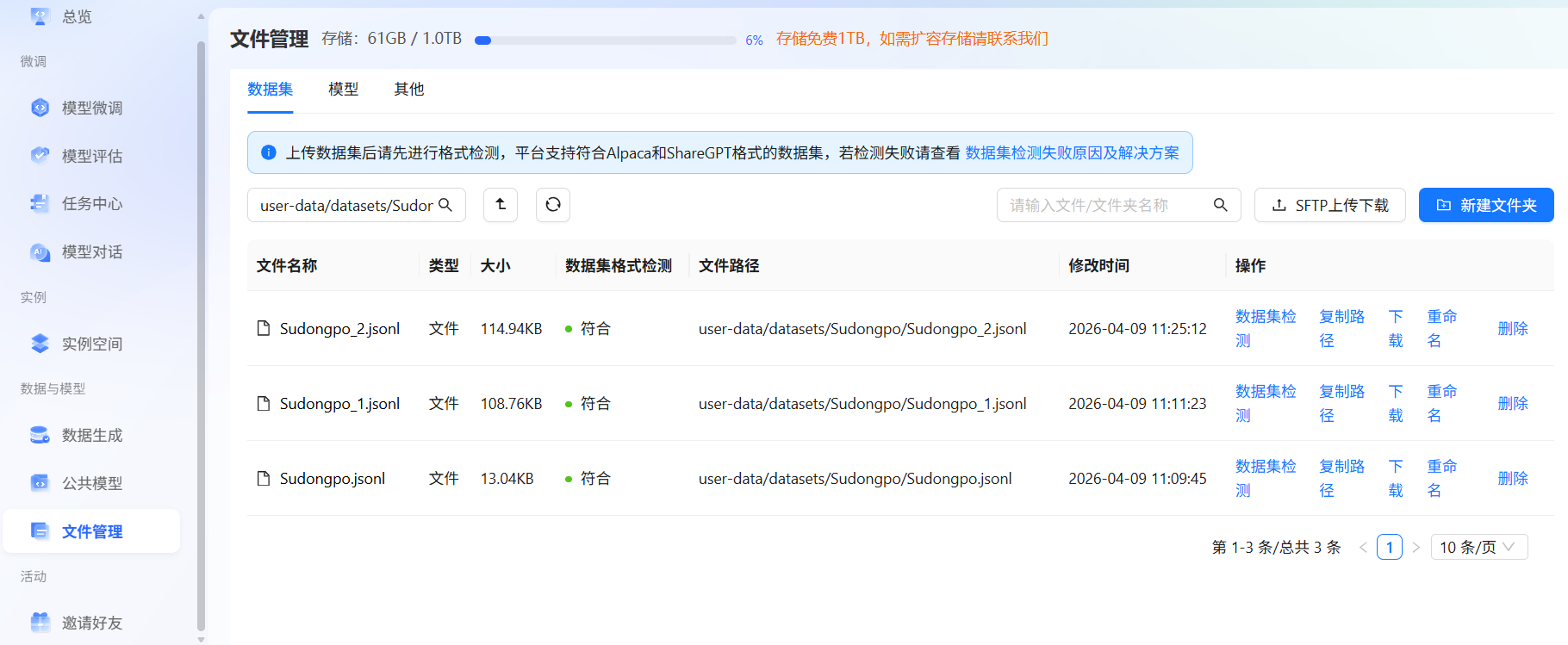The width and height of the screenshot is (1568, 645).
Task: Expand the 10 条/页 page size dropdown
Action: [x=1478, y=547]
